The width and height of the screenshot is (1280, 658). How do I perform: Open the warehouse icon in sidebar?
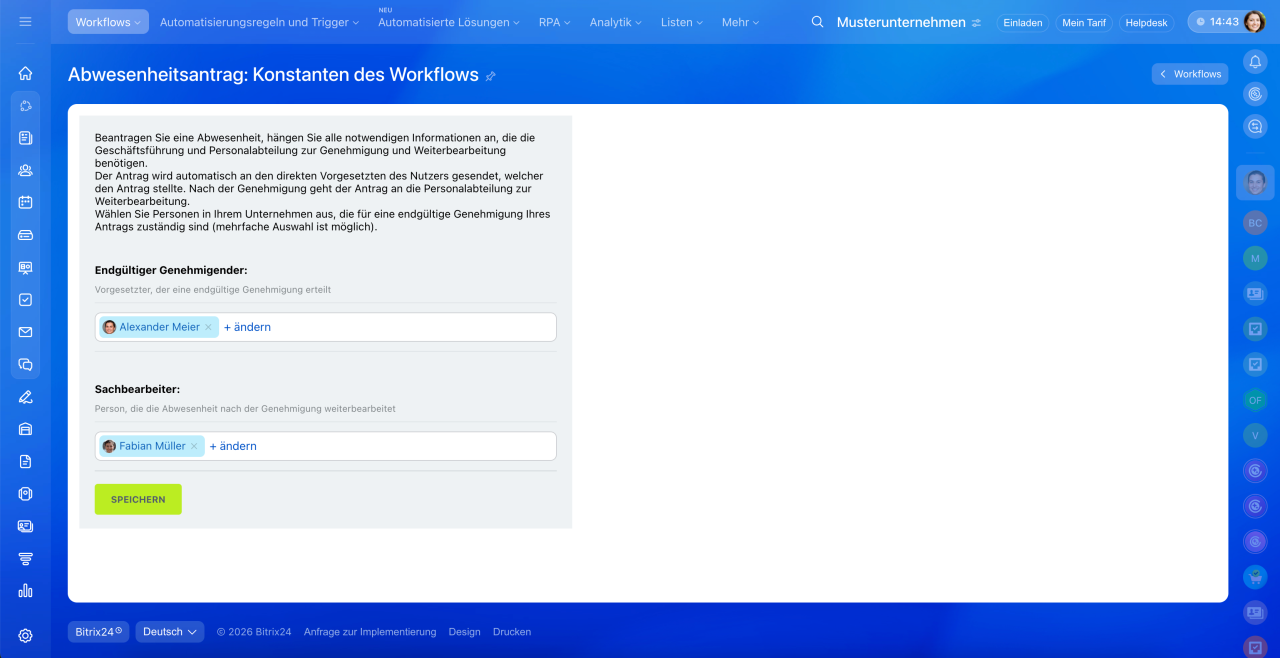[25, 429]
